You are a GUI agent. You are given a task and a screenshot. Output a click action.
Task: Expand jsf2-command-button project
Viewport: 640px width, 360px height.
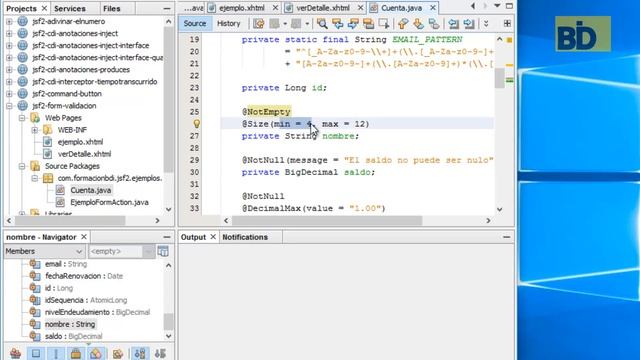tap(9, 93)
